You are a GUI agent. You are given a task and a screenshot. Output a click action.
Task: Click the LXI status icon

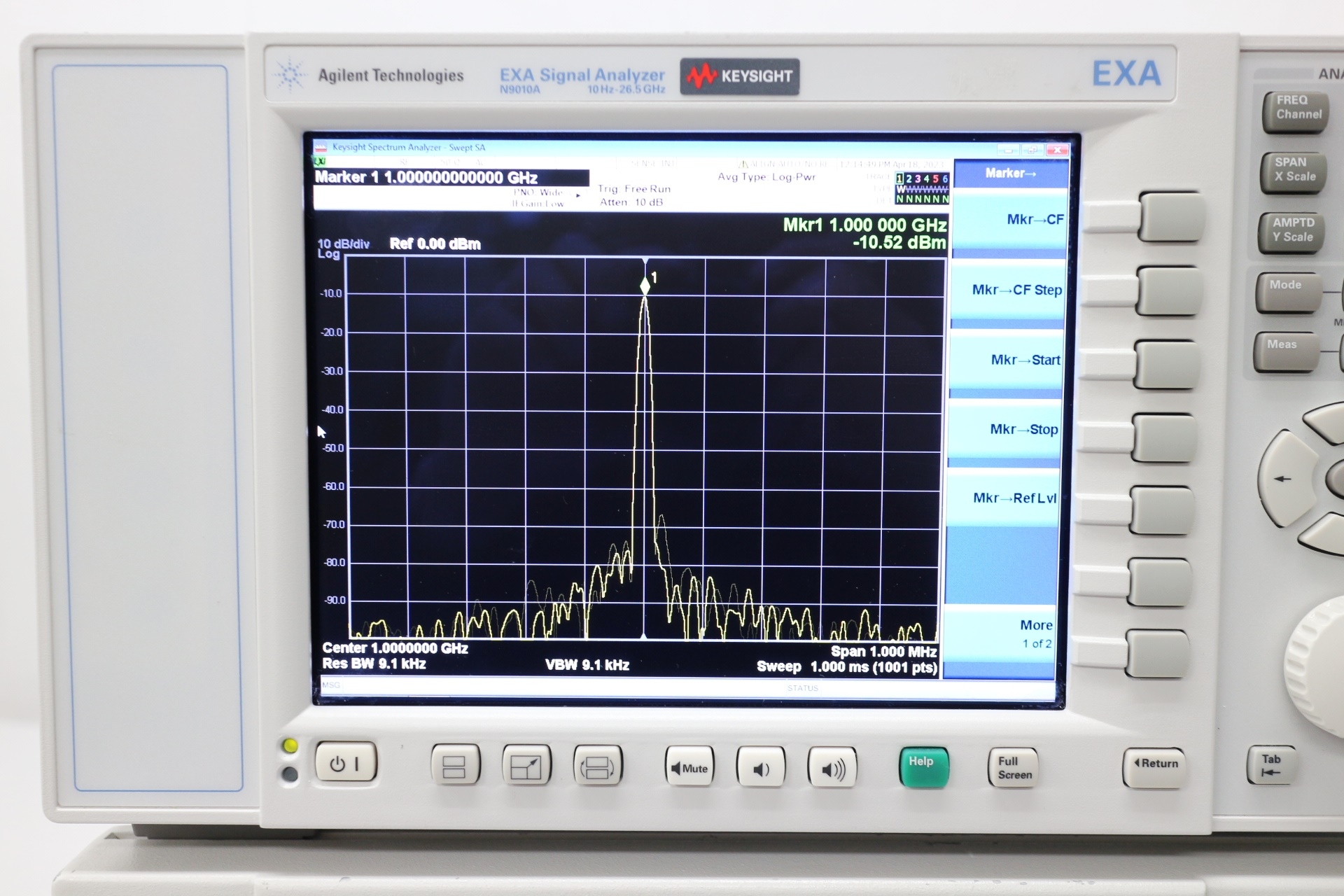[319, 162]
